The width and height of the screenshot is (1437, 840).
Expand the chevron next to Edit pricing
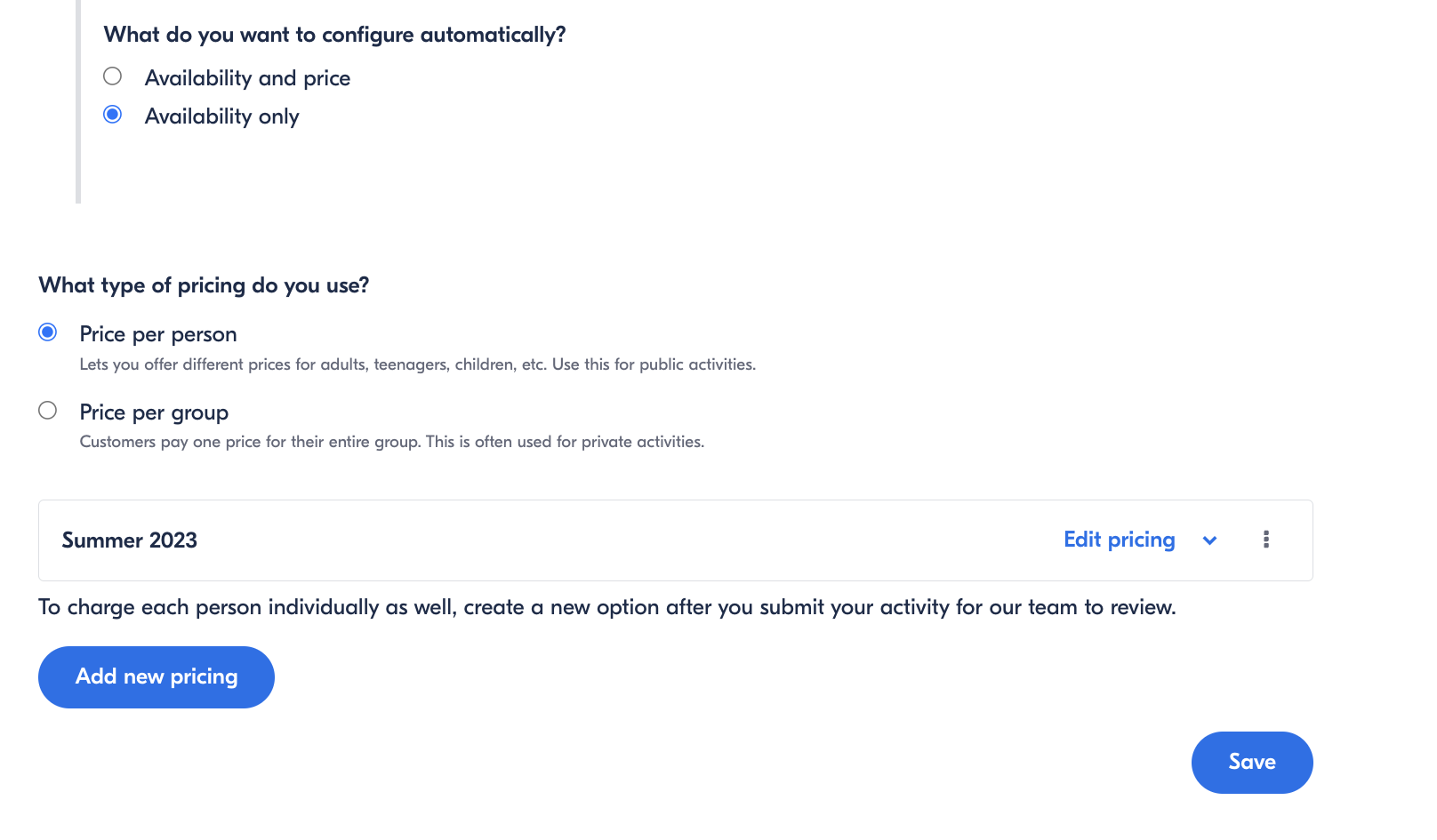1209,540
